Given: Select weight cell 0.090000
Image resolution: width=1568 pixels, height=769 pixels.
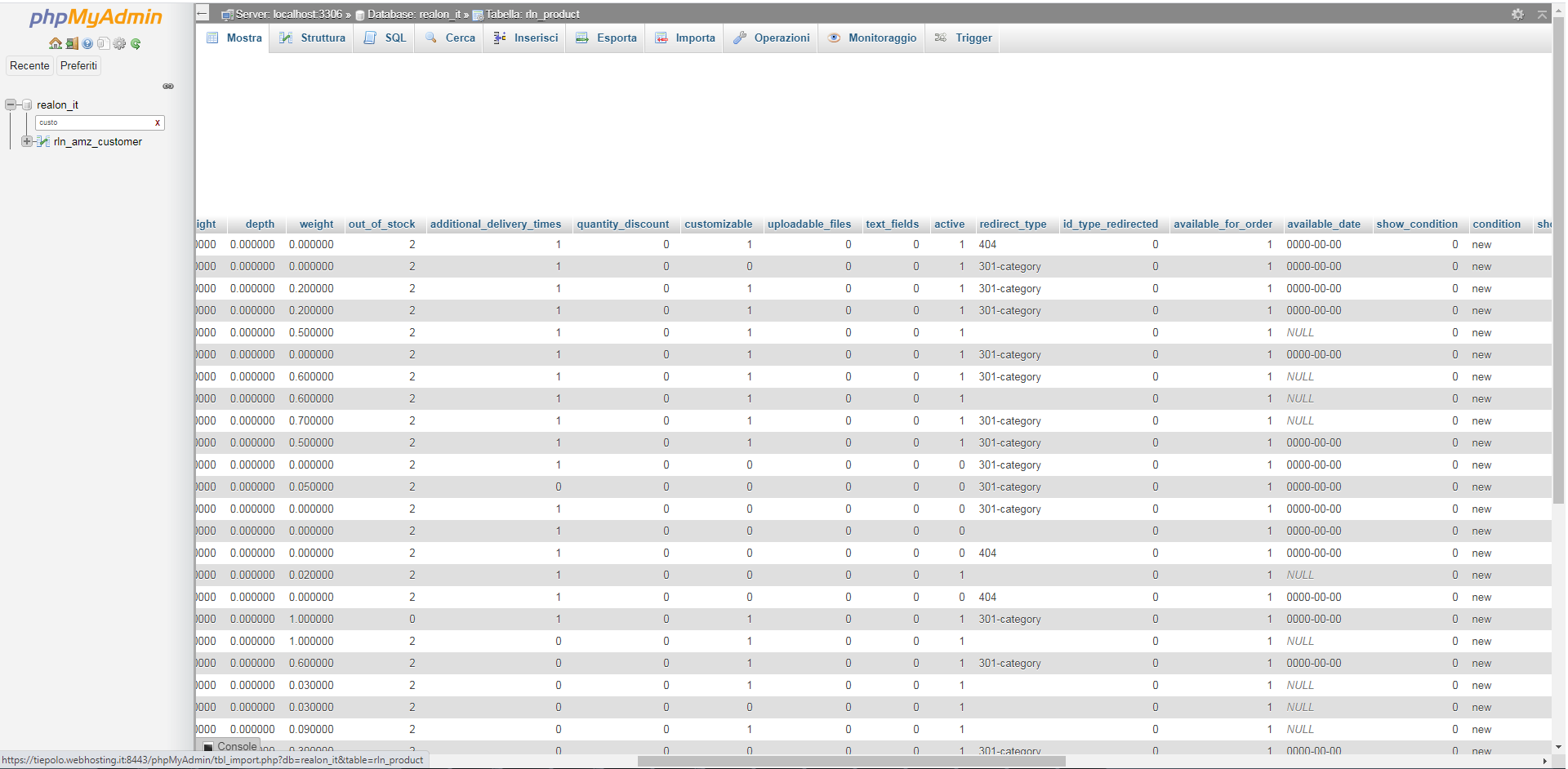Looking at the screenshot, I should click(x=311, y=729).
